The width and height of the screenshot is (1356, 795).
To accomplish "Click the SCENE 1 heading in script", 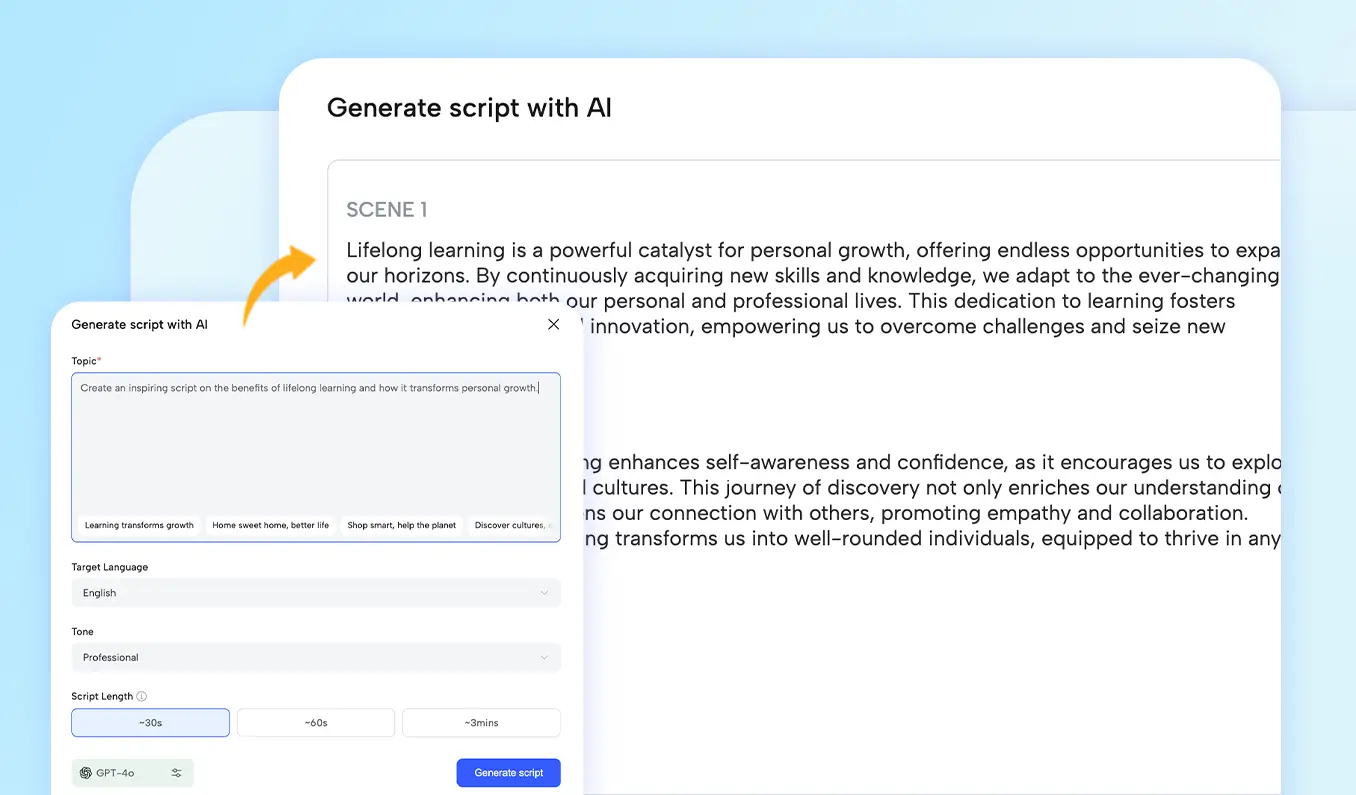I will (387, 210).
